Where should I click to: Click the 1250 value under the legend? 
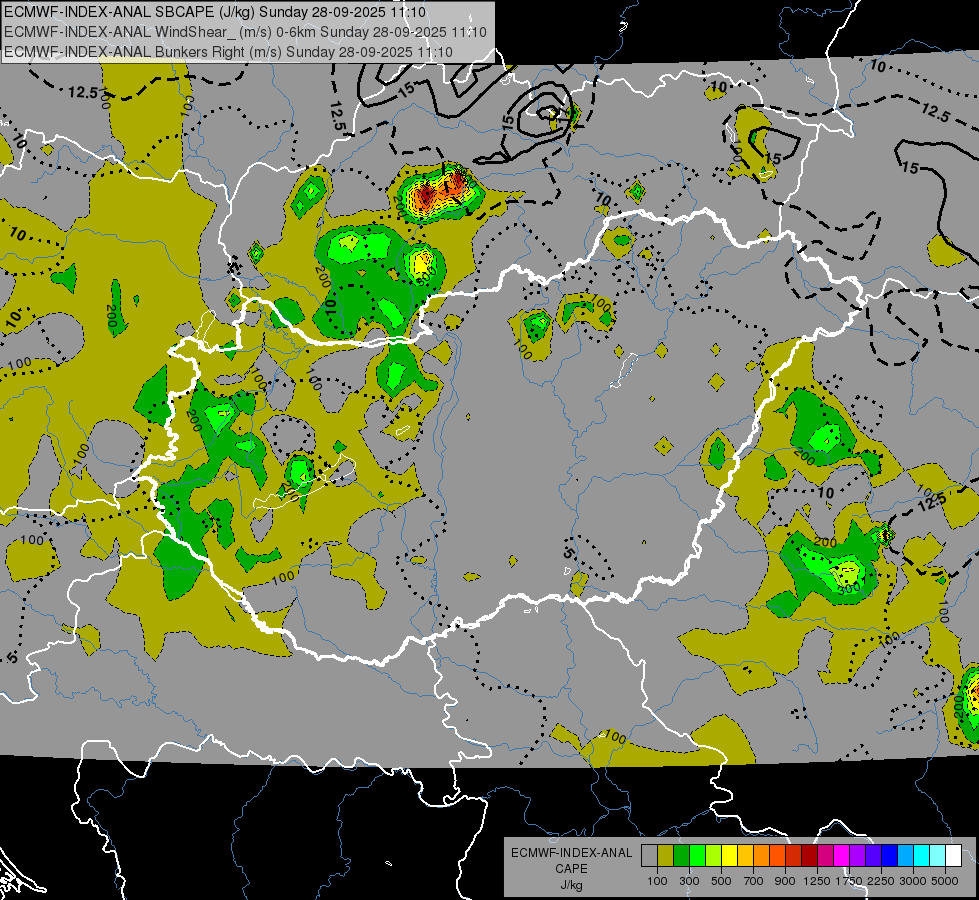[x=817, y=881]
